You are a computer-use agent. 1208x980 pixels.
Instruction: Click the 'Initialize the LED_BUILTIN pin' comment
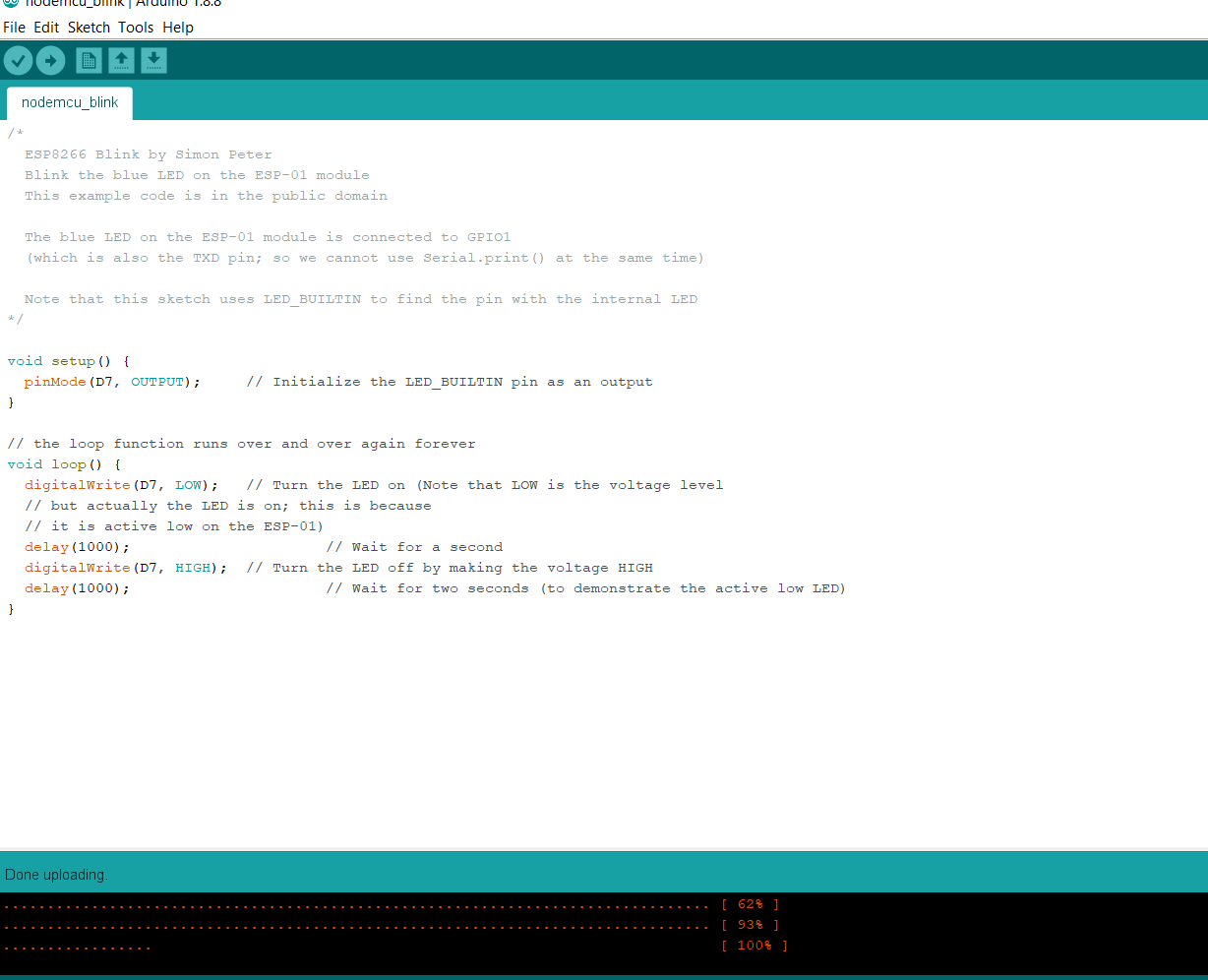click(x=450, y=382)
